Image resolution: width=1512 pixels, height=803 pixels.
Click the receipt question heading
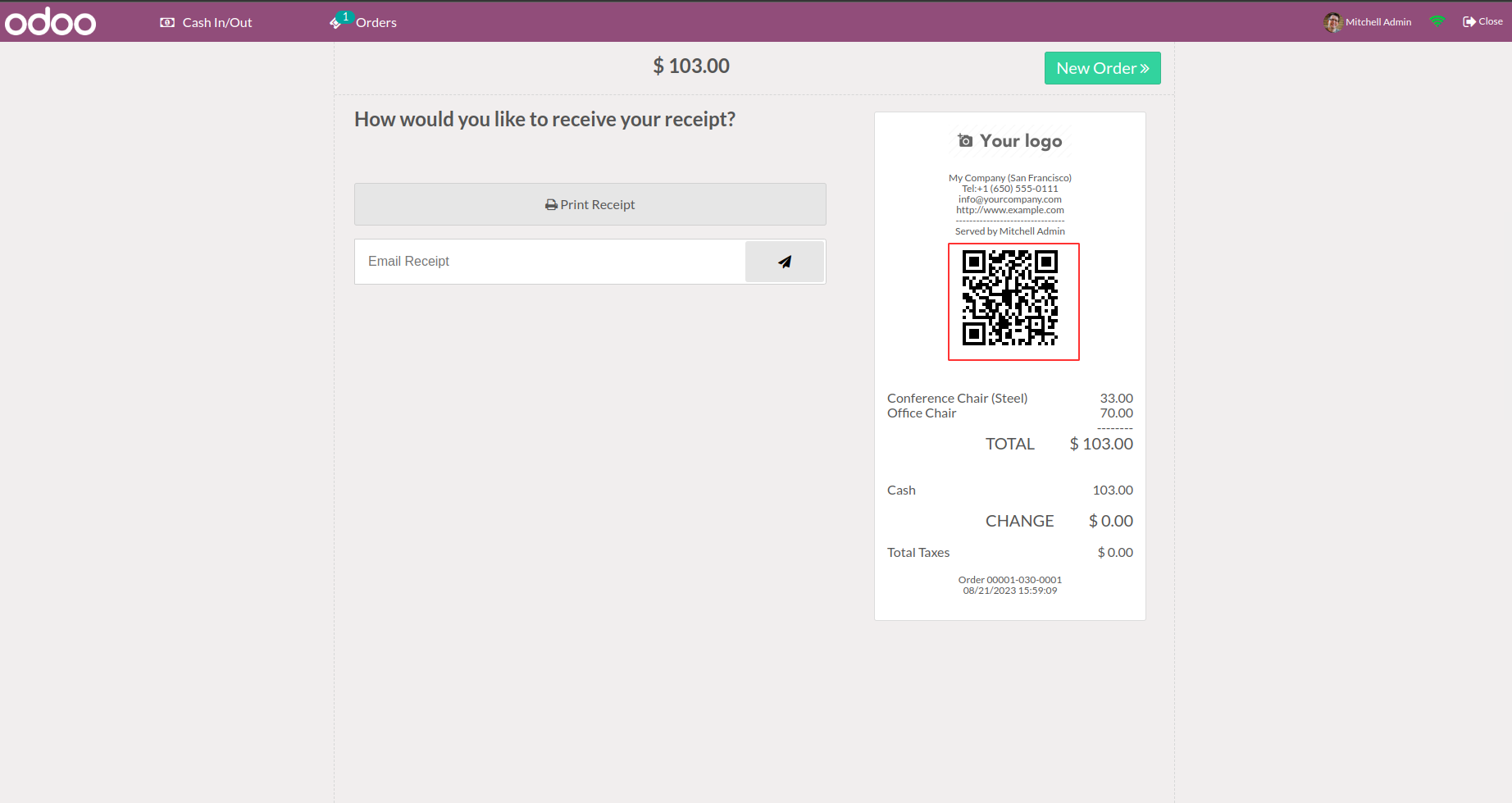point(545,120)
